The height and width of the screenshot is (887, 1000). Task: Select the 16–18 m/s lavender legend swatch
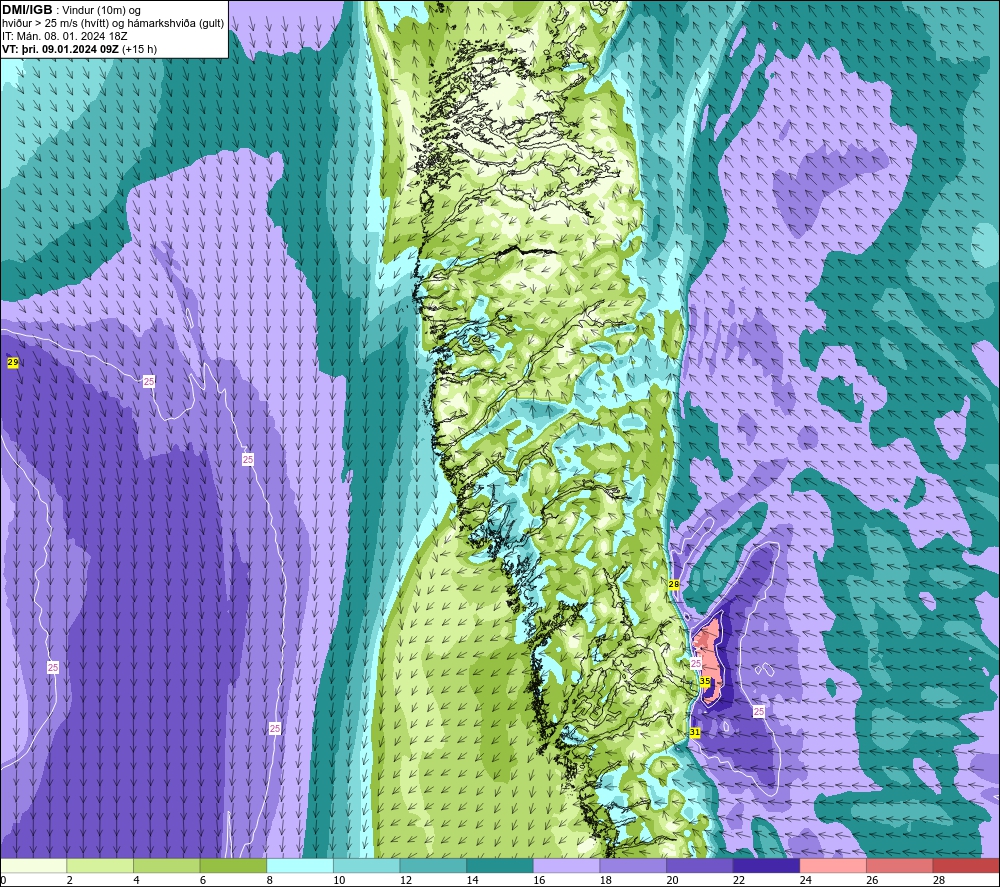point(566,865)
